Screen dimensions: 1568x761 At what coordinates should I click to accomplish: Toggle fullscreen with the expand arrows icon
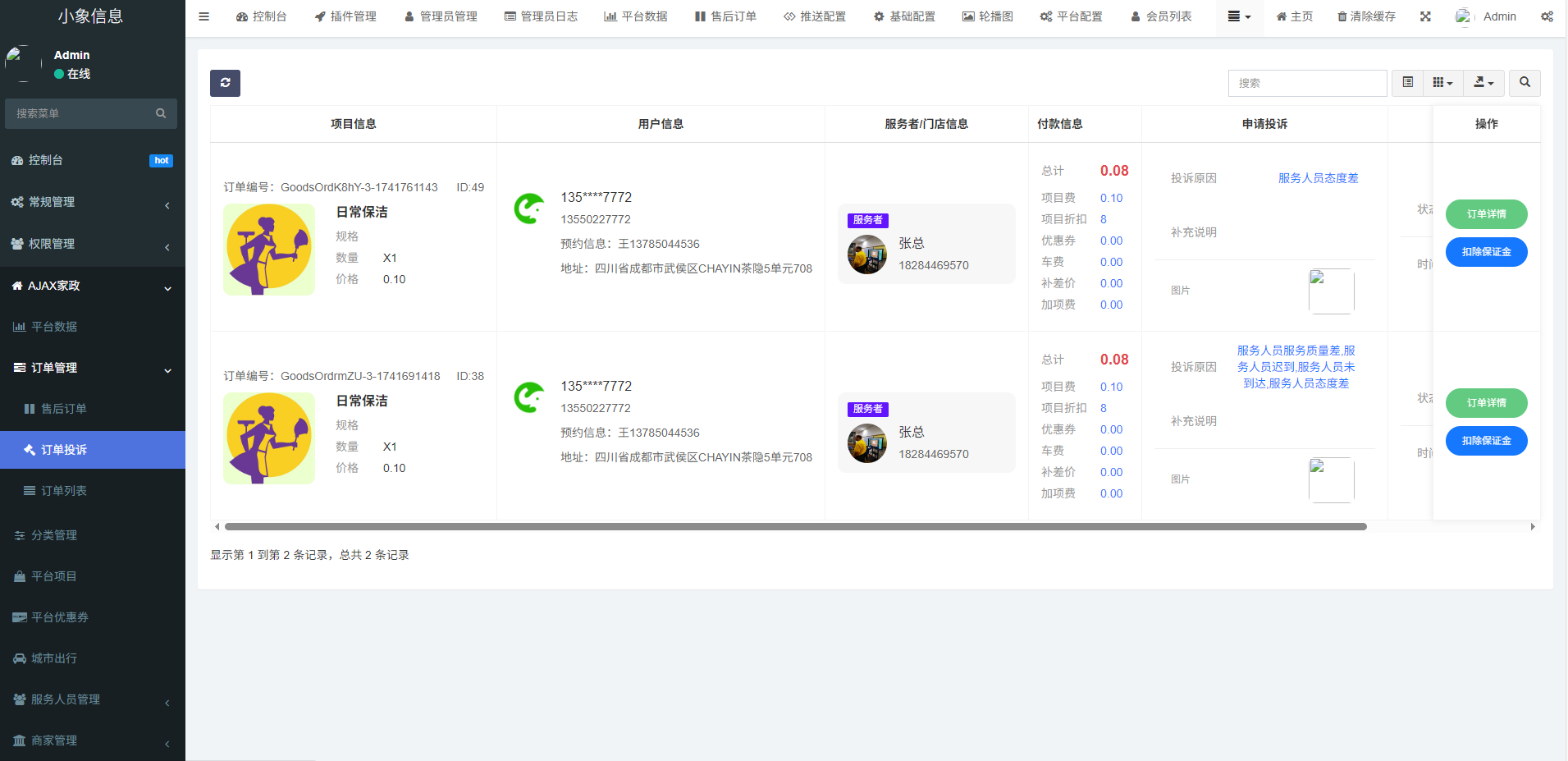1426,16
